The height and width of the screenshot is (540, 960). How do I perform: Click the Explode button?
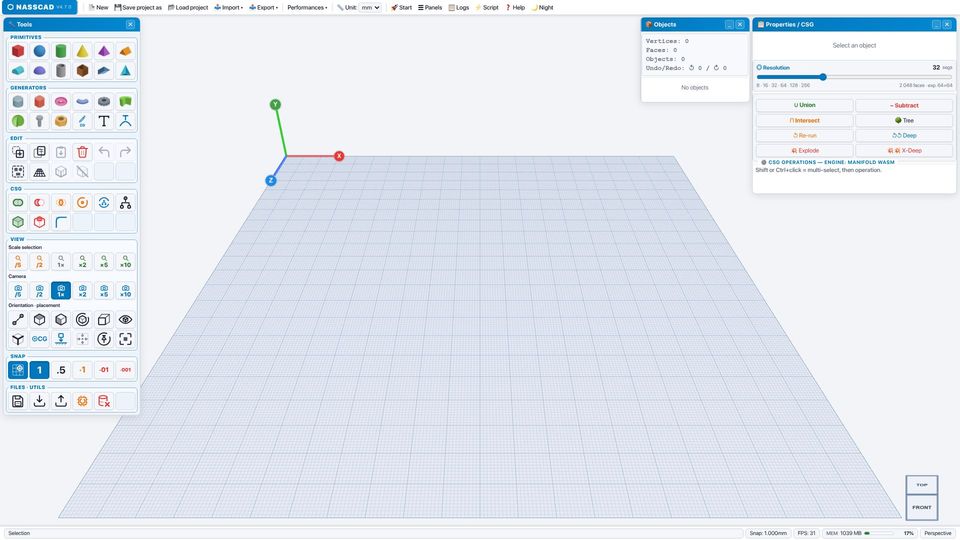point(804,151)
